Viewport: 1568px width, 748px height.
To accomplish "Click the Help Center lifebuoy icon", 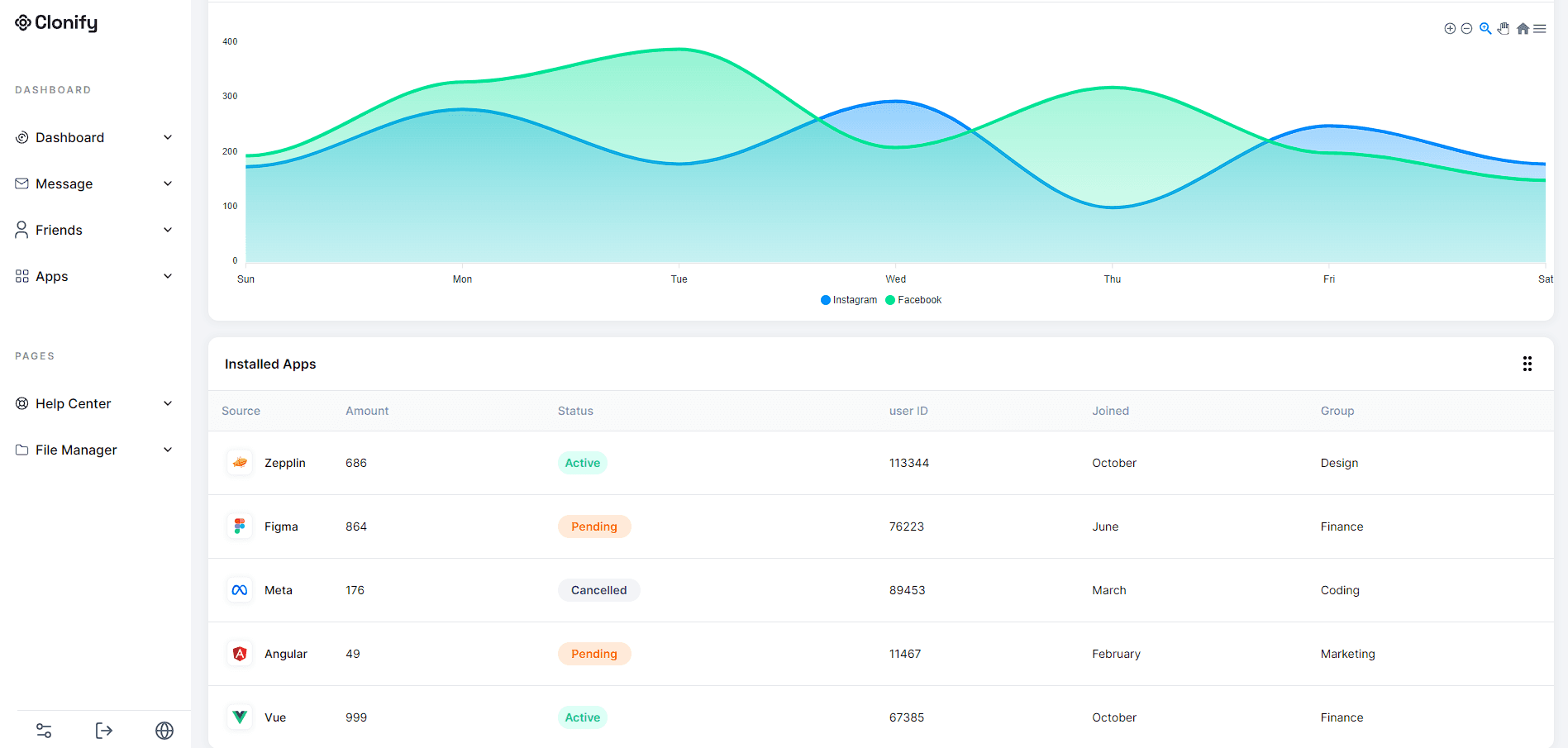I will [x=22, y=403].
